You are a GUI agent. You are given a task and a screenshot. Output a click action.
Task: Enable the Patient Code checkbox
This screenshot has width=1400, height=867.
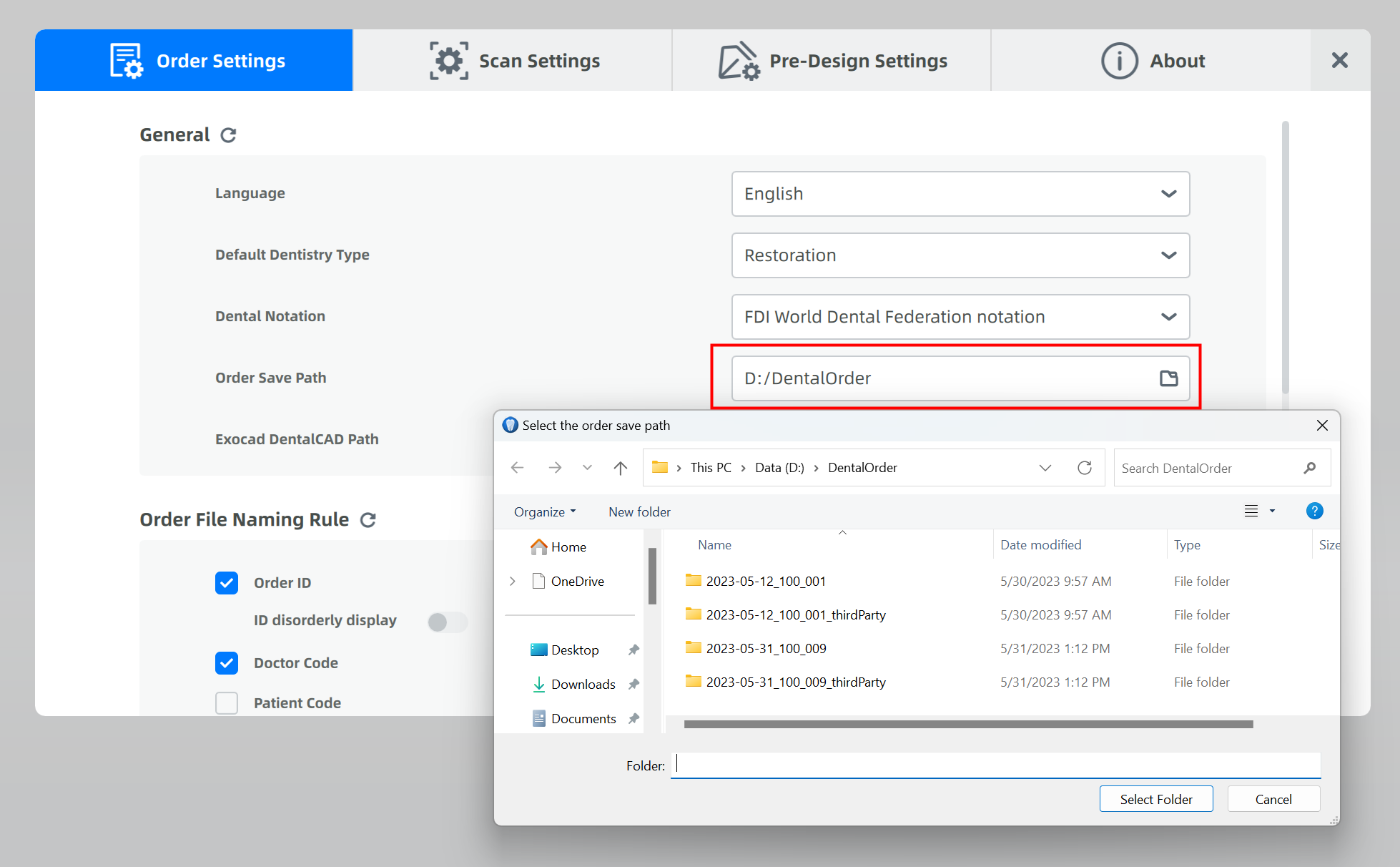click(x=227, y=703)
